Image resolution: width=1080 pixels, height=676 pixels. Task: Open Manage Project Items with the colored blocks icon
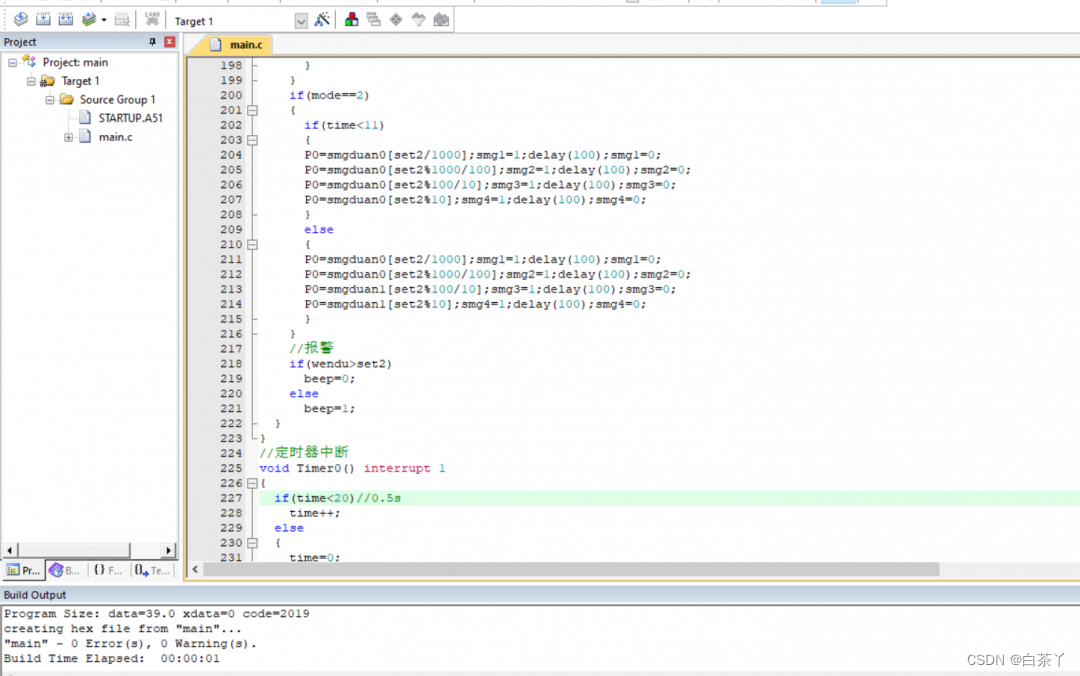point(352,20)
